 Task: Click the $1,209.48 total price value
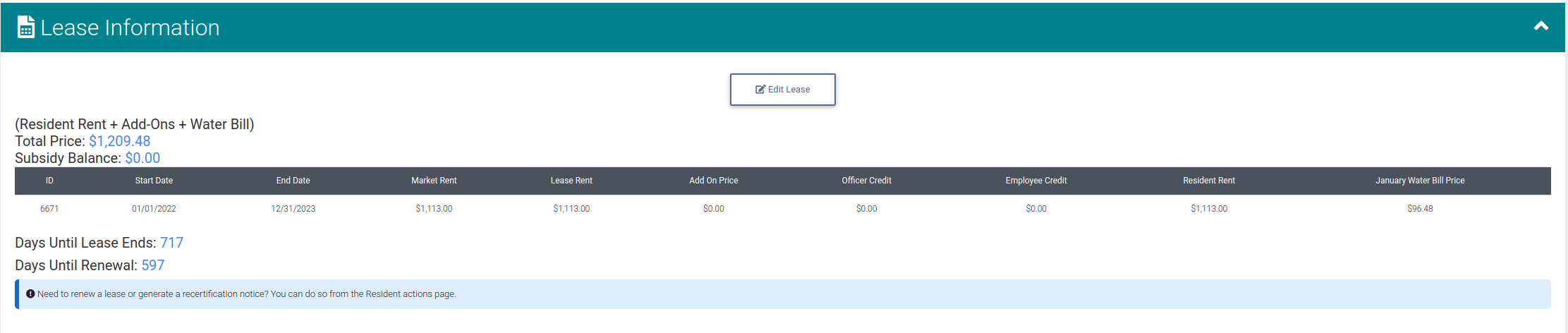click(x=119, y=141)
